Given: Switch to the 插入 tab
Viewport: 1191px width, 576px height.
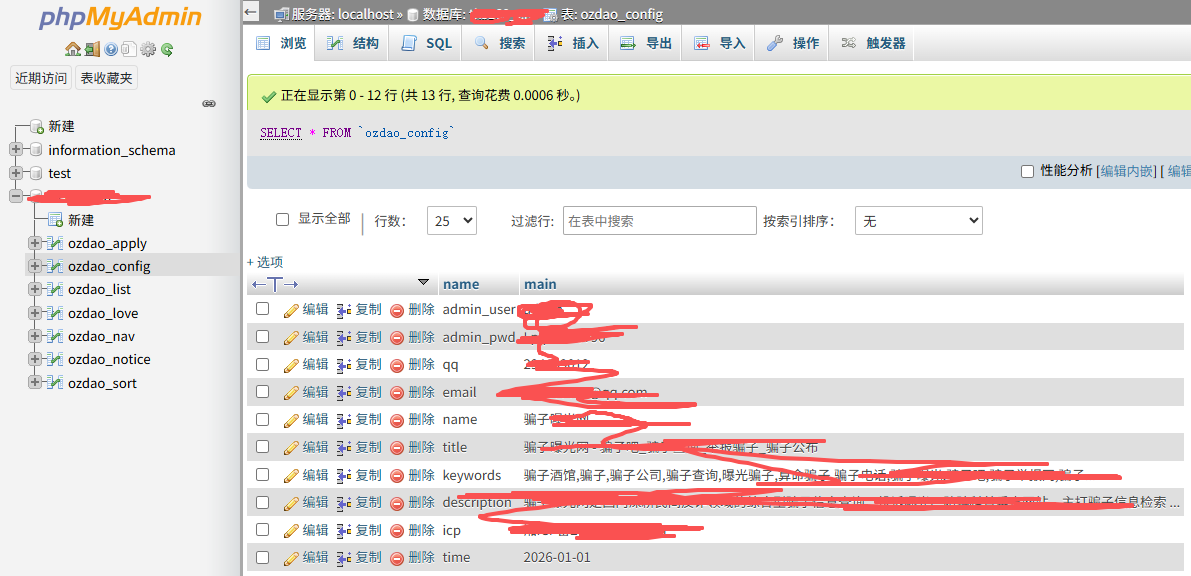Looking at the screenshot, I should coord(573,43).
